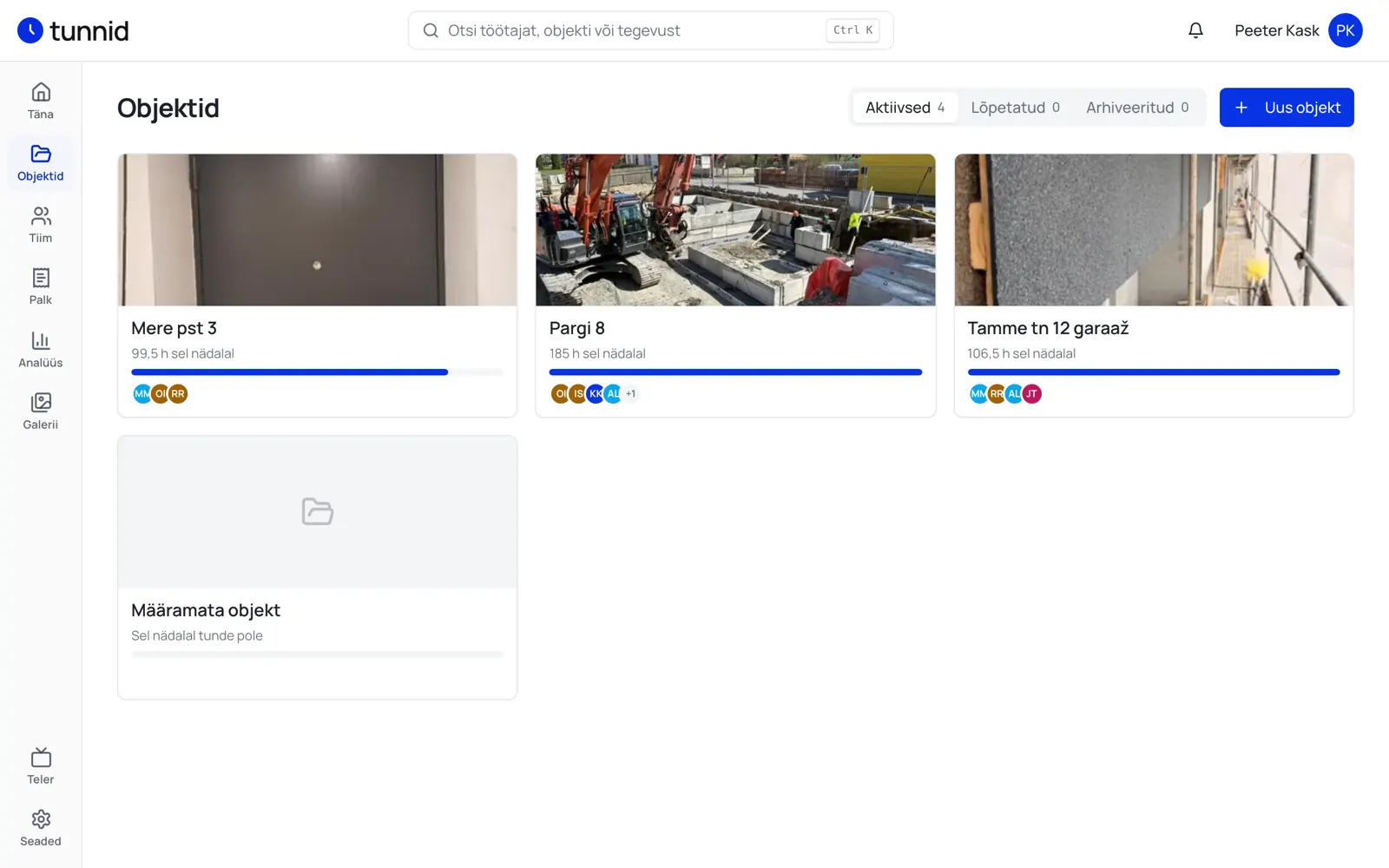Click the MM avatar on Mere pst 3

pyautogui.click(x=142, y=394)
